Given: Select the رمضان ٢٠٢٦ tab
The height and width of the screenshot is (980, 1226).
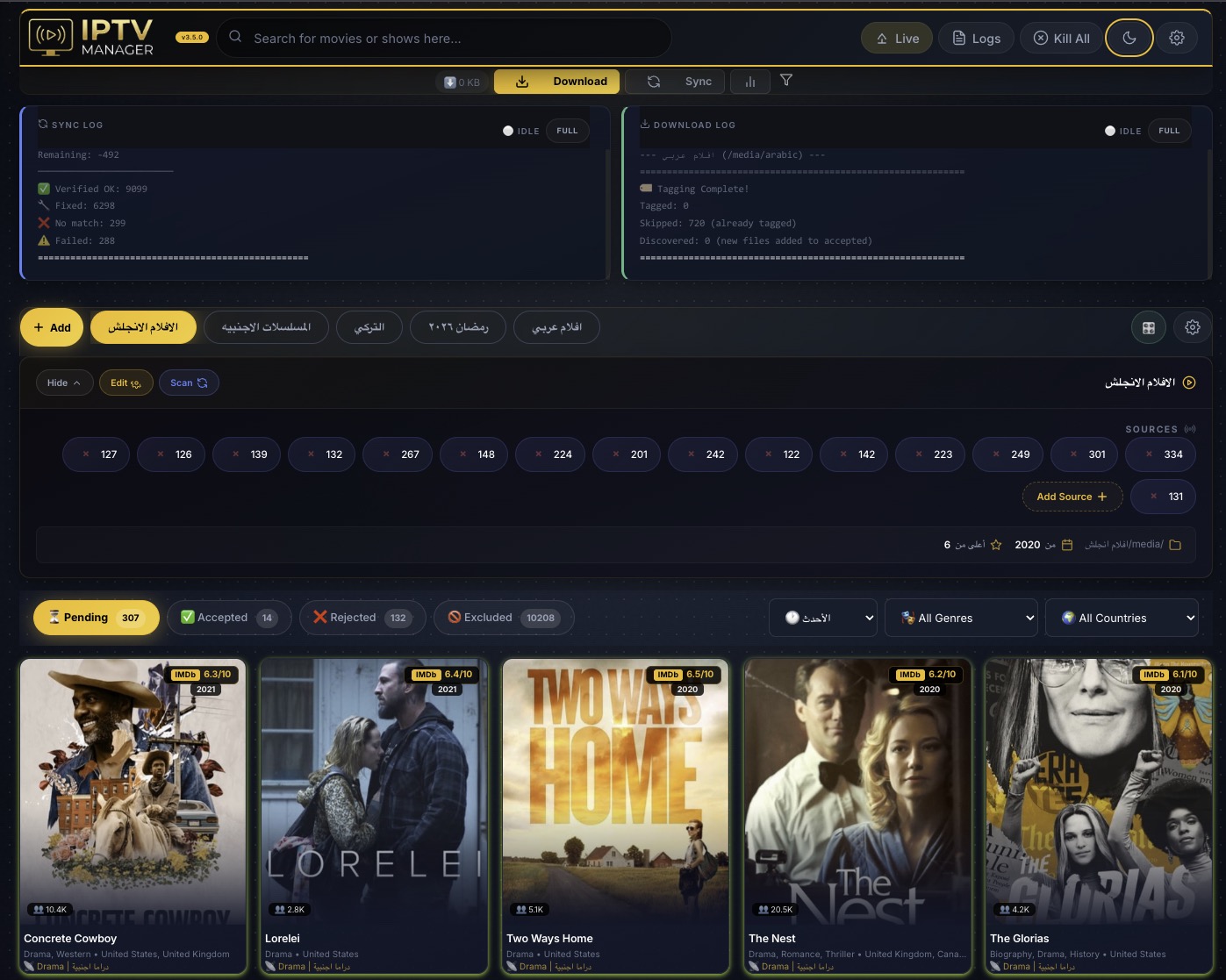Looking at the screenshot, I should coord(458,327).
